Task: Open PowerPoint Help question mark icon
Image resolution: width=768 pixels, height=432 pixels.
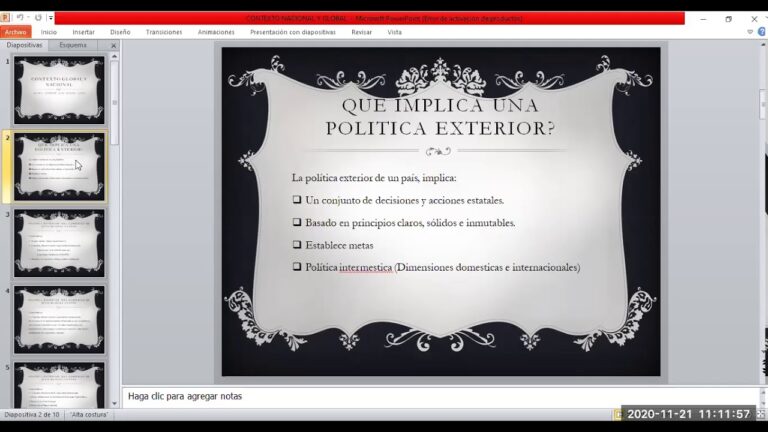Action: tap(762, 32)
